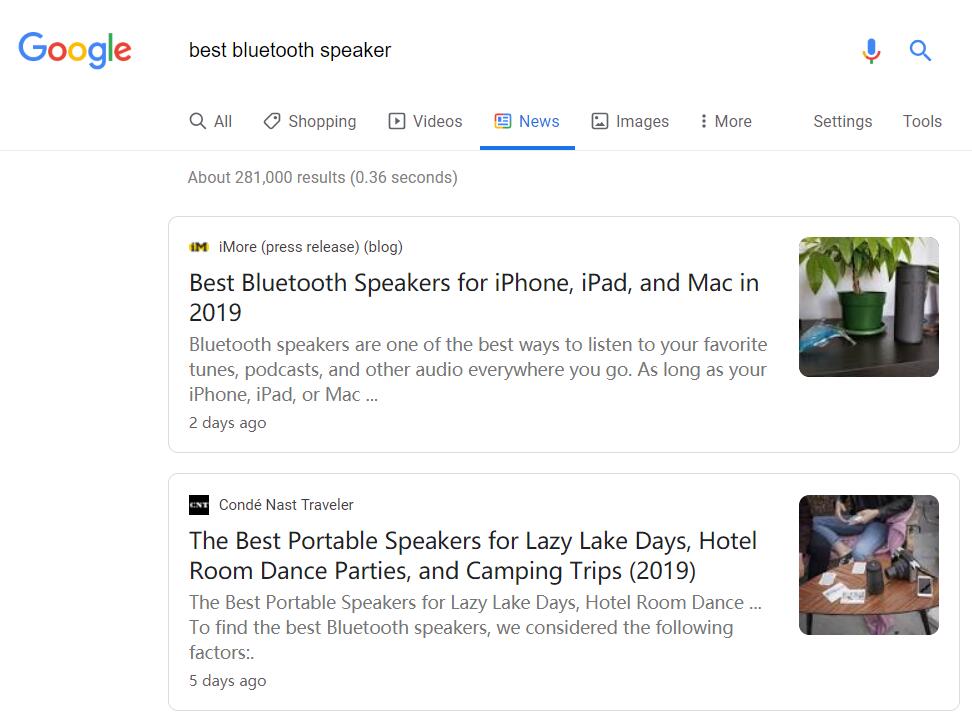Click 'iMore (press release) (blog)' source text
This screenshot has height=721, width=972.
tap(311, 247)
